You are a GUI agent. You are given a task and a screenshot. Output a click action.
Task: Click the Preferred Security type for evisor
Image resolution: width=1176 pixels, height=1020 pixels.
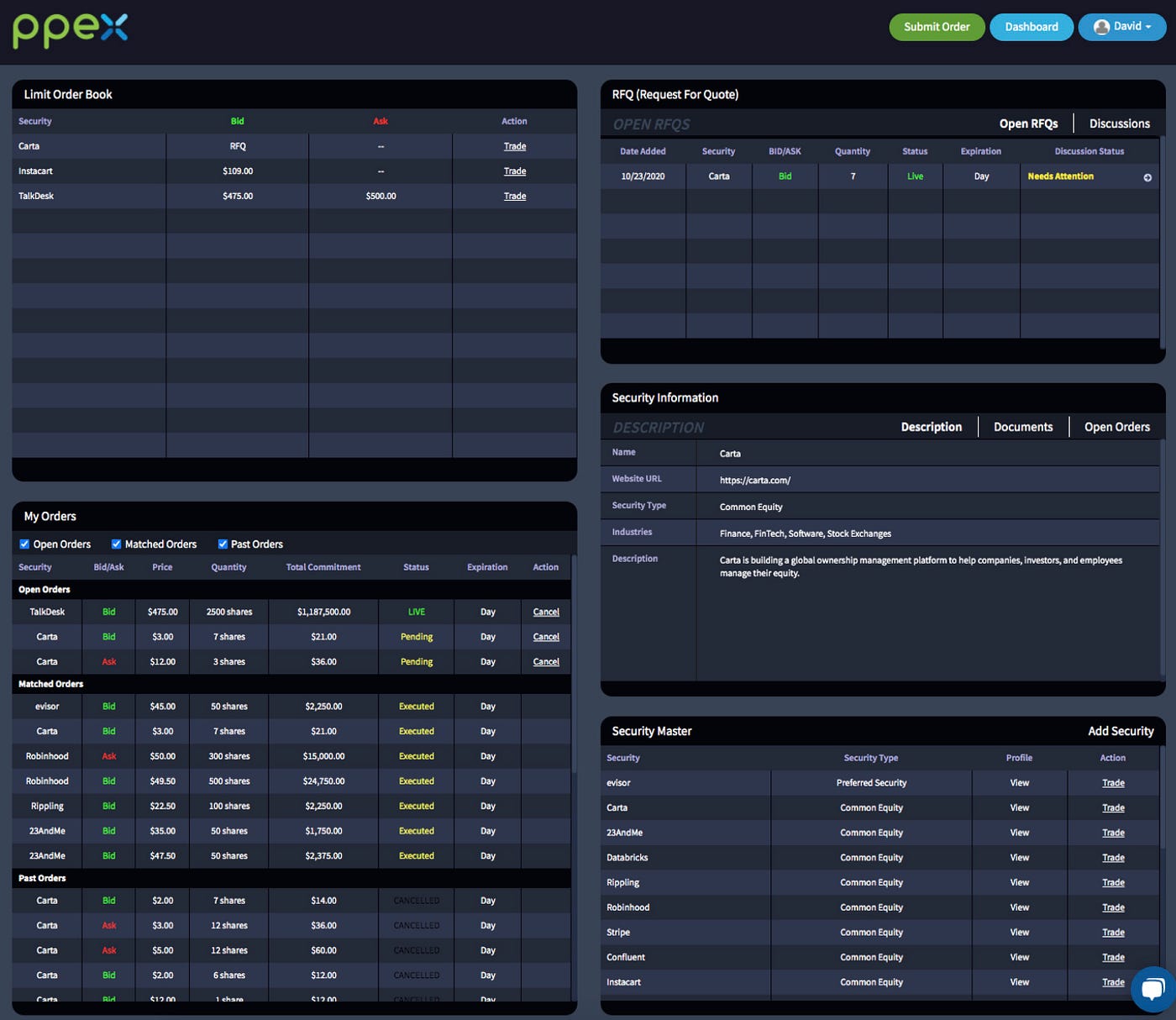pos(871,783)
